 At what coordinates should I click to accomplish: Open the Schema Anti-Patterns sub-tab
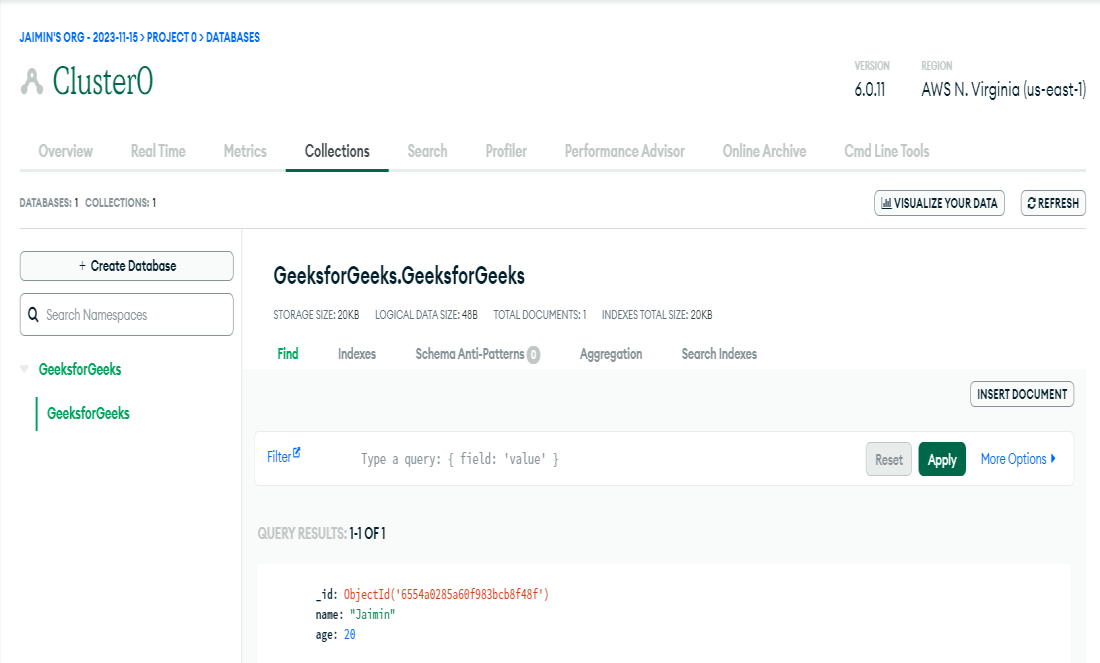(469, 354)
